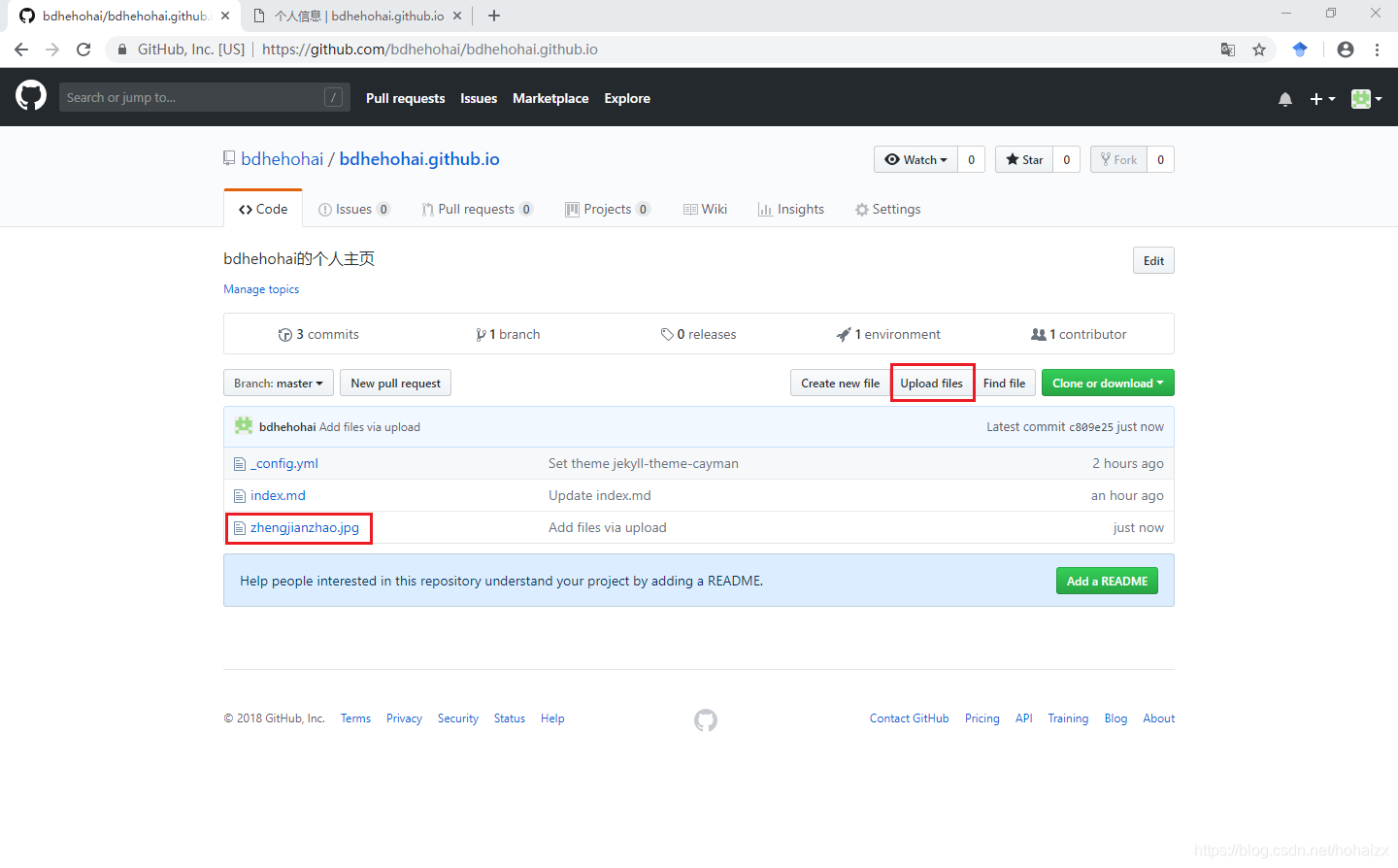Open the bdhehohai commit author avatar
The image size is (1398, 868).
[244, 425]
